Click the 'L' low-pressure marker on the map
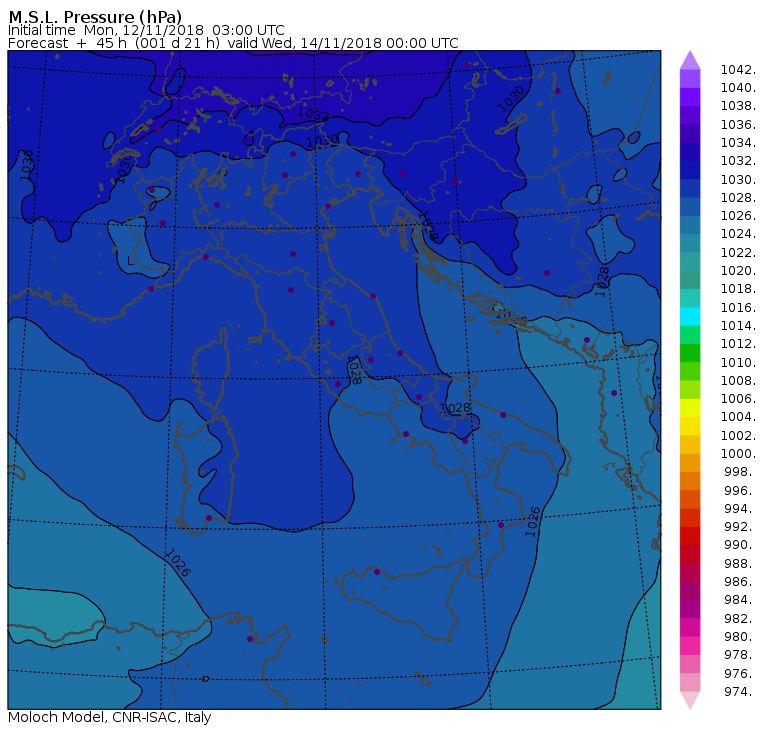This screenshot has width=760, height=731. 130,261
